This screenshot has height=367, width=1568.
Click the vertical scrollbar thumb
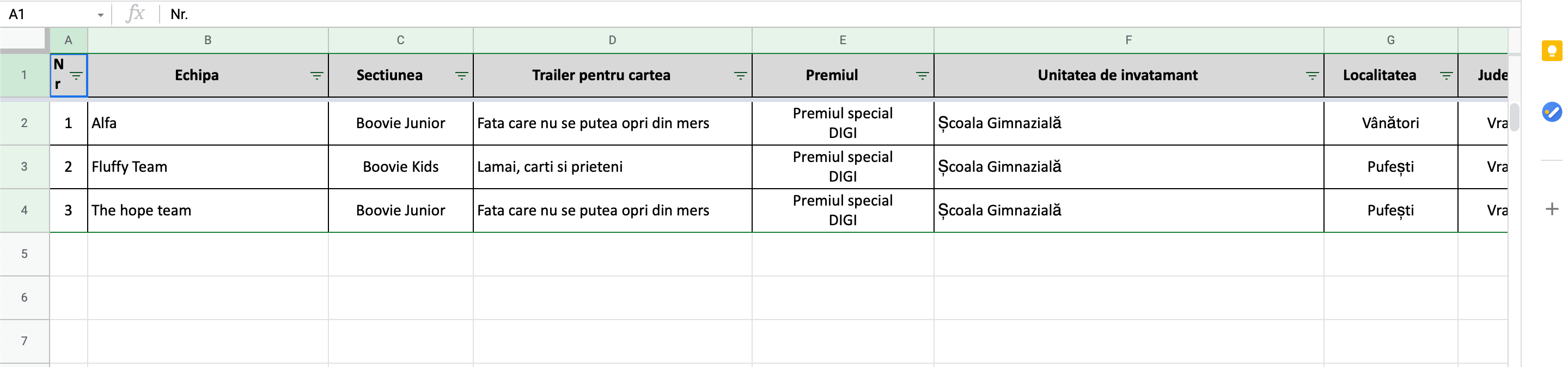click(x=1515, y=117)
